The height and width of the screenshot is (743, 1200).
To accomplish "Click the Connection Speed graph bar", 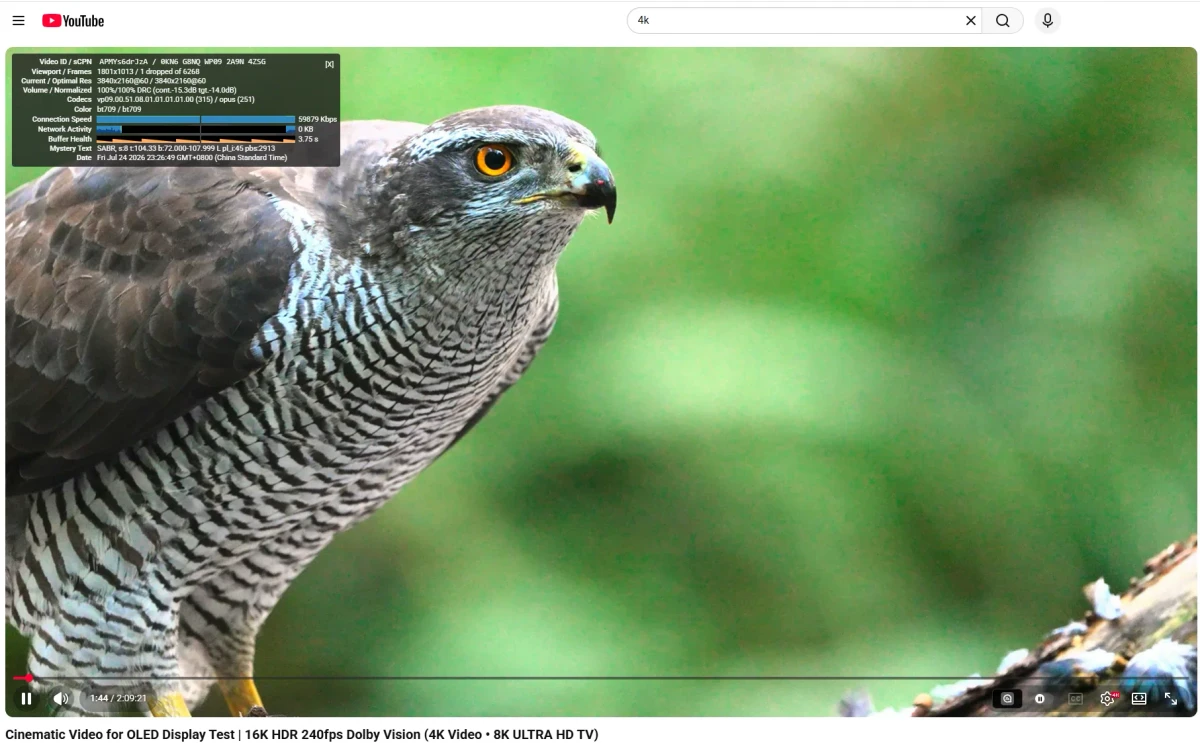I will pos(196,119).
